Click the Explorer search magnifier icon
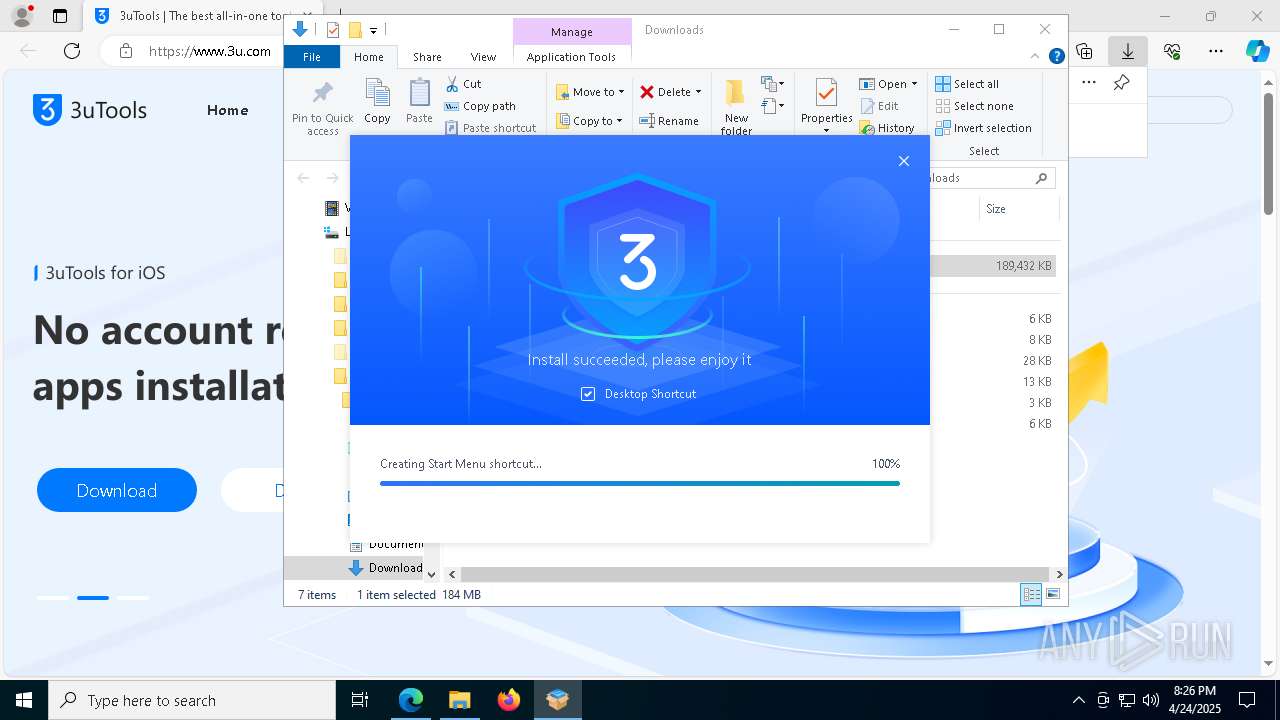Viewport: 1280px width, 720px height. 1041,178
